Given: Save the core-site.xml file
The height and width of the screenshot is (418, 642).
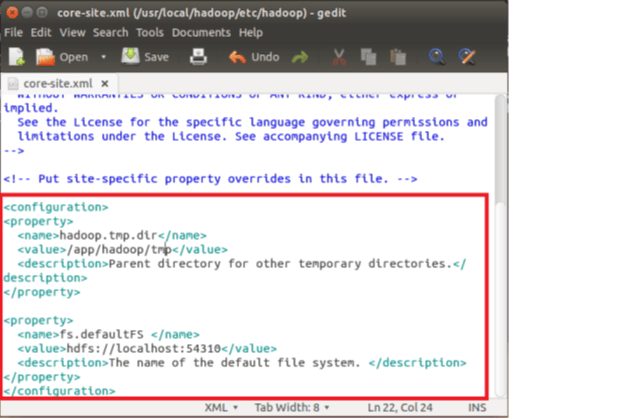Looking at the screenshot, I should click(145, 57).
